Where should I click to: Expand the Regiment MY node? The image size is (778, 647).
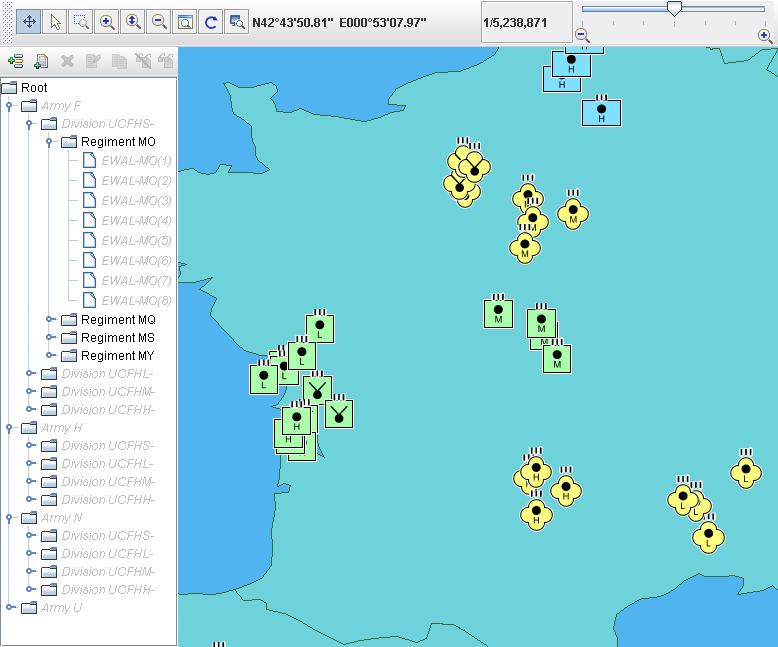click(50, 356)
